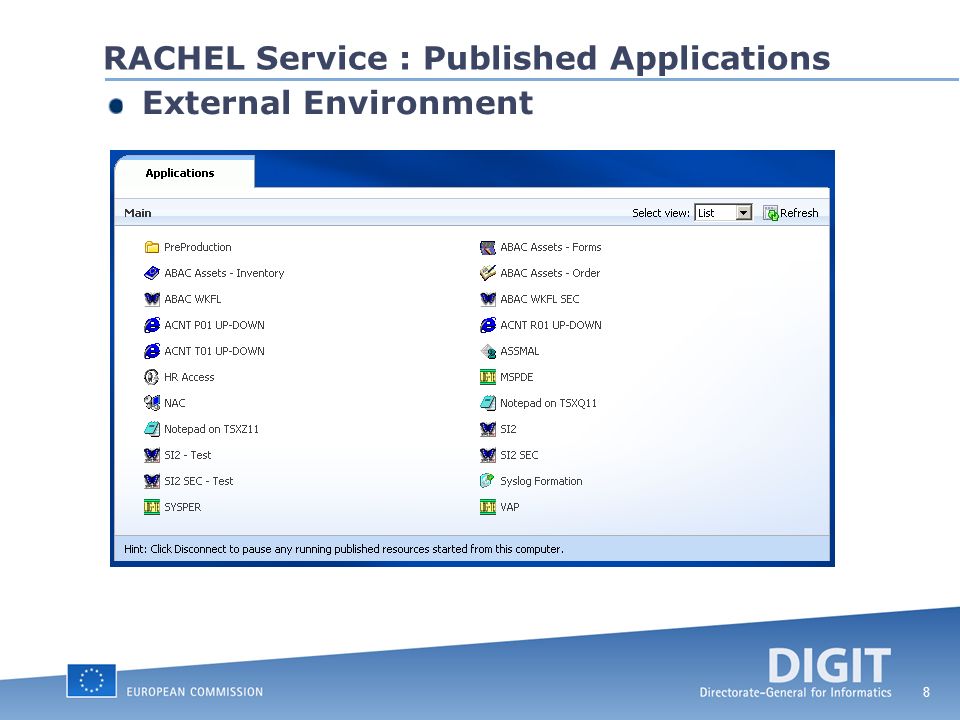This screenshot has height=720, width=960.
Task: Click the ACNT P01 UP-DOWN browser icon
Action: [152, 325]
